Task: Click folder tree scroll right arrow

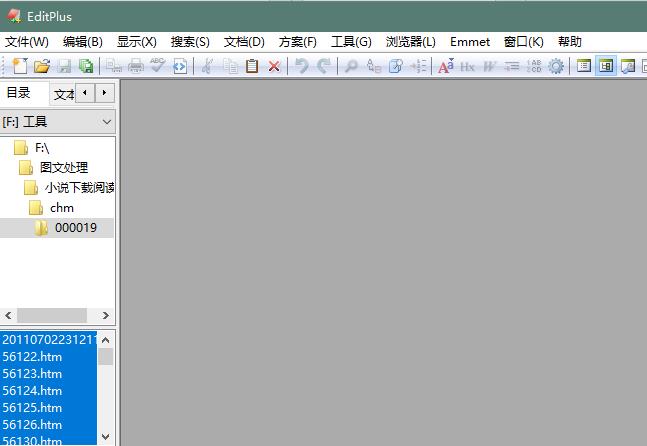Action: pyautogui.click(x=106, y=316)
